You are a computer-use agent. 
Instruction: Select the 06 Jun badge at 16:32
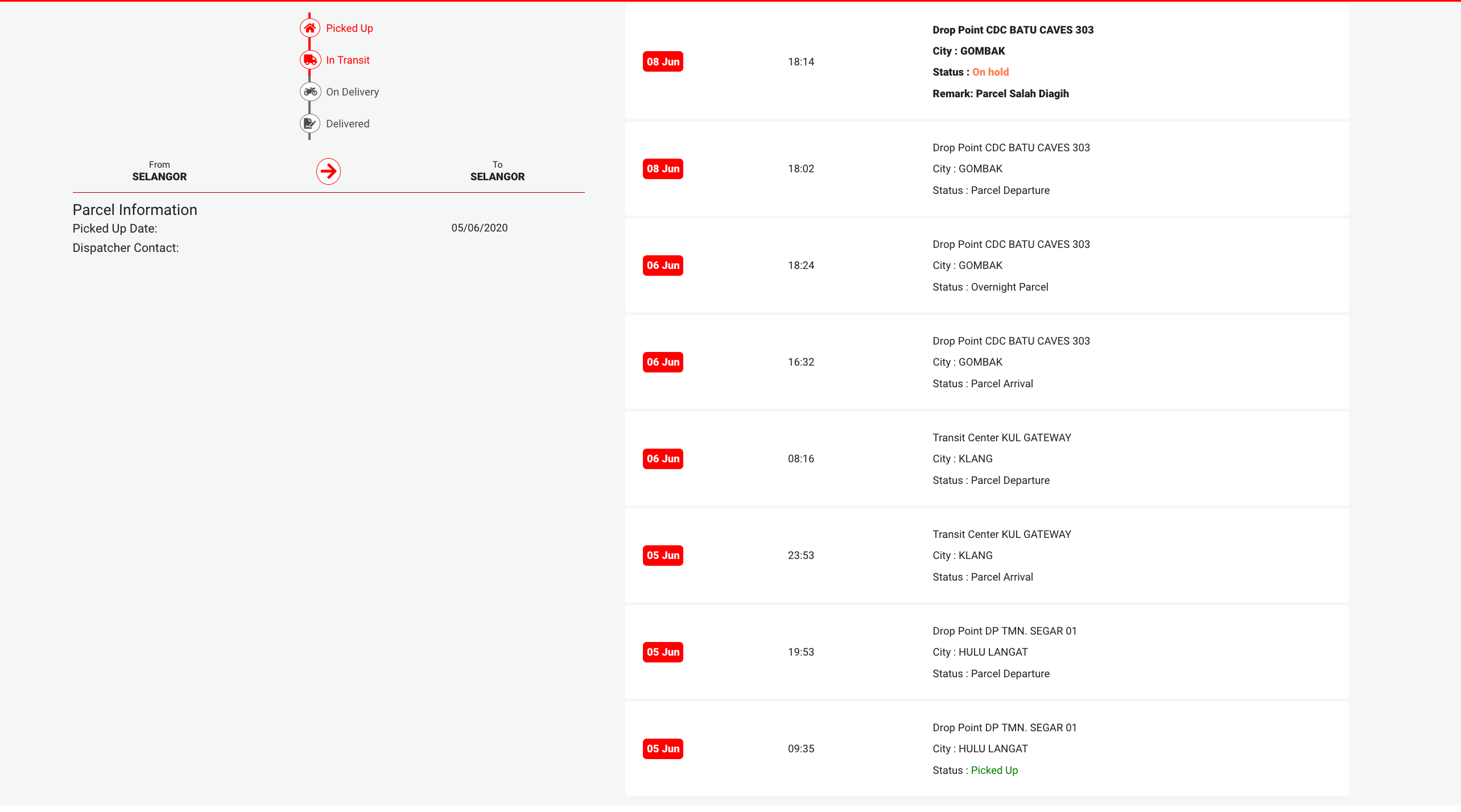663,362
